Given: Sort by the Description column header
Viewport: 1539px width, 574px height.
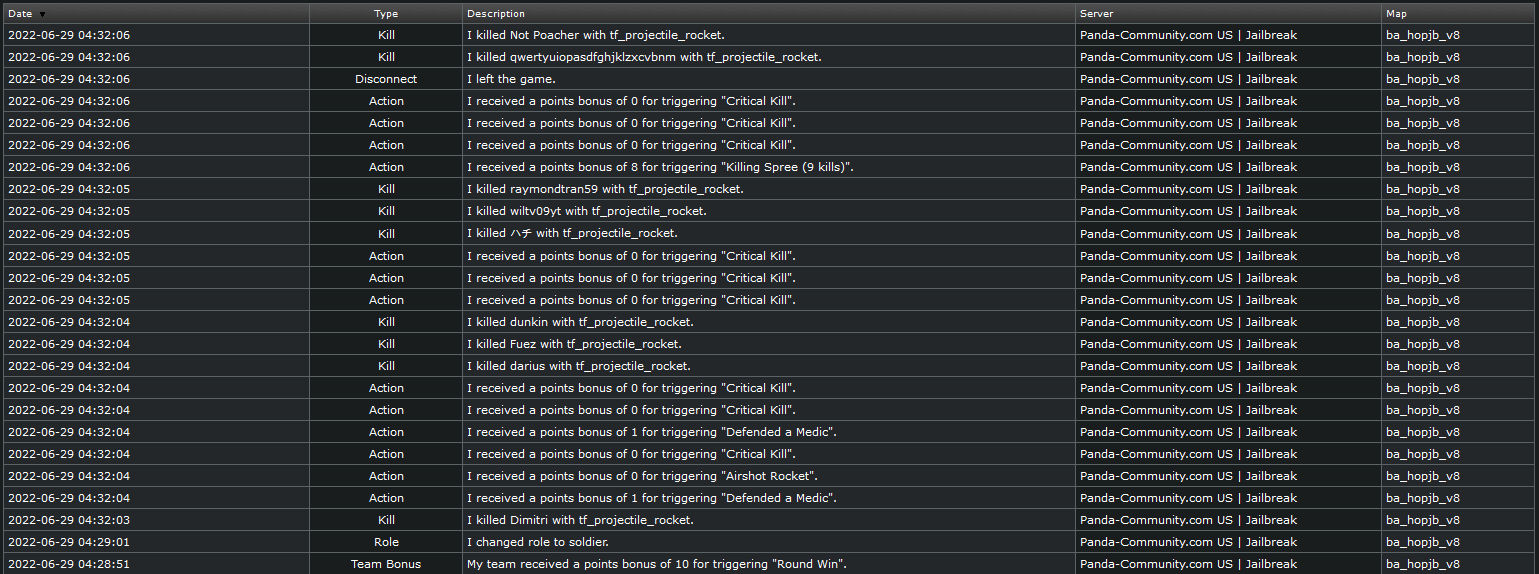Looking at the screenshot, I should [x=496, y=14].
